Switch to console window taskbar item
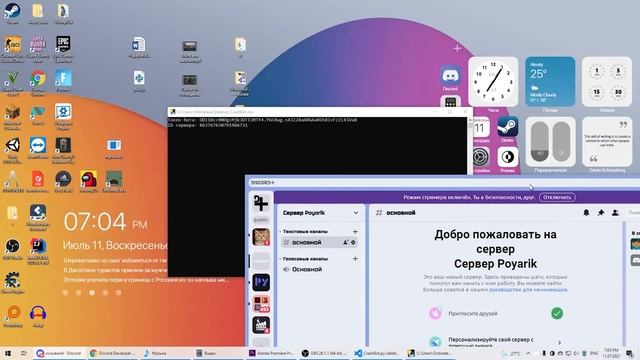 point(431,353)
